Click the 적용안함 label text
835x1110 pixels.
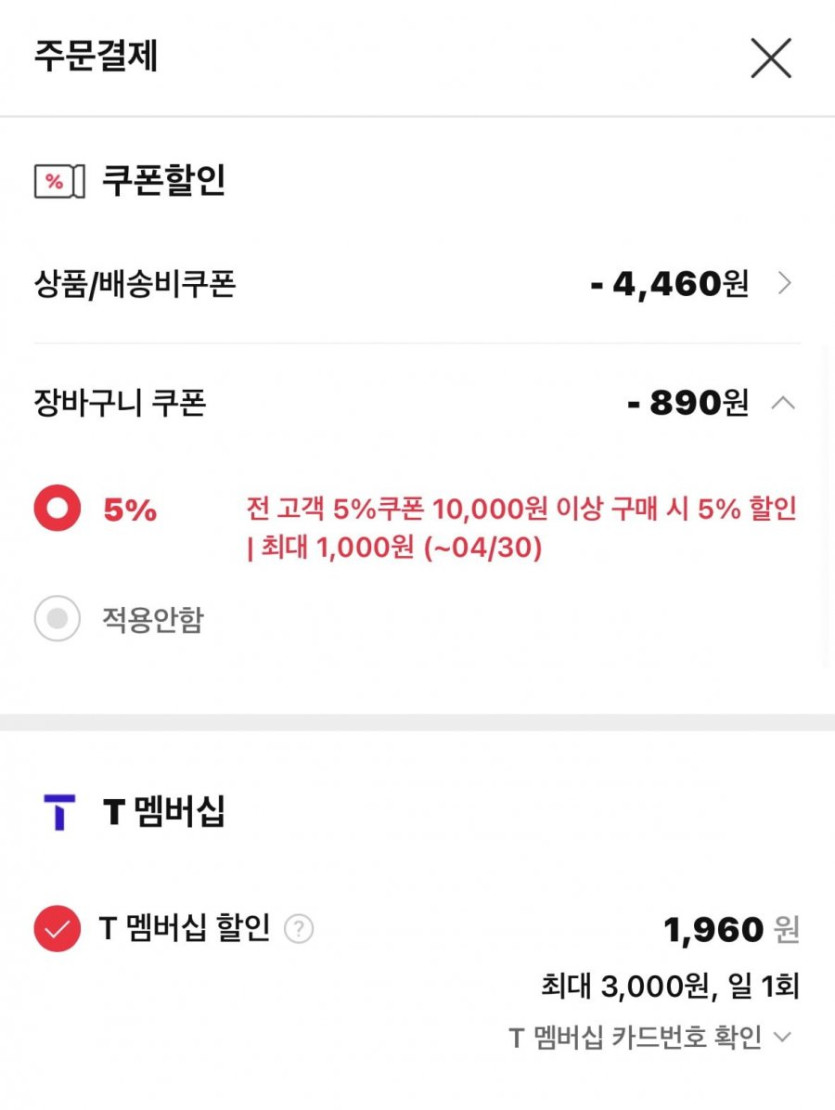[x=152, y=620]
